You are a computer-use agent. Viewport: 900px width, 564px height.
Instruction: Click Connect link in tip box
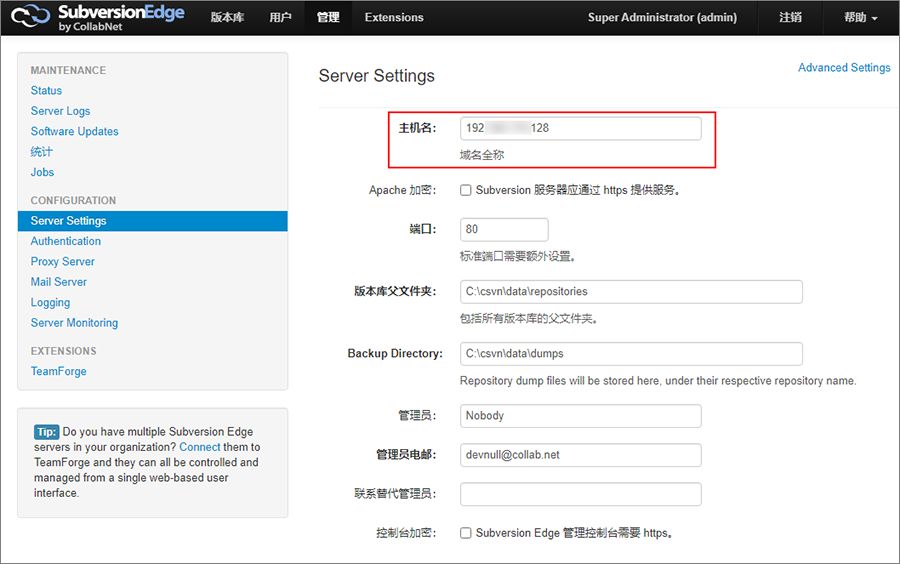point(200,447)
